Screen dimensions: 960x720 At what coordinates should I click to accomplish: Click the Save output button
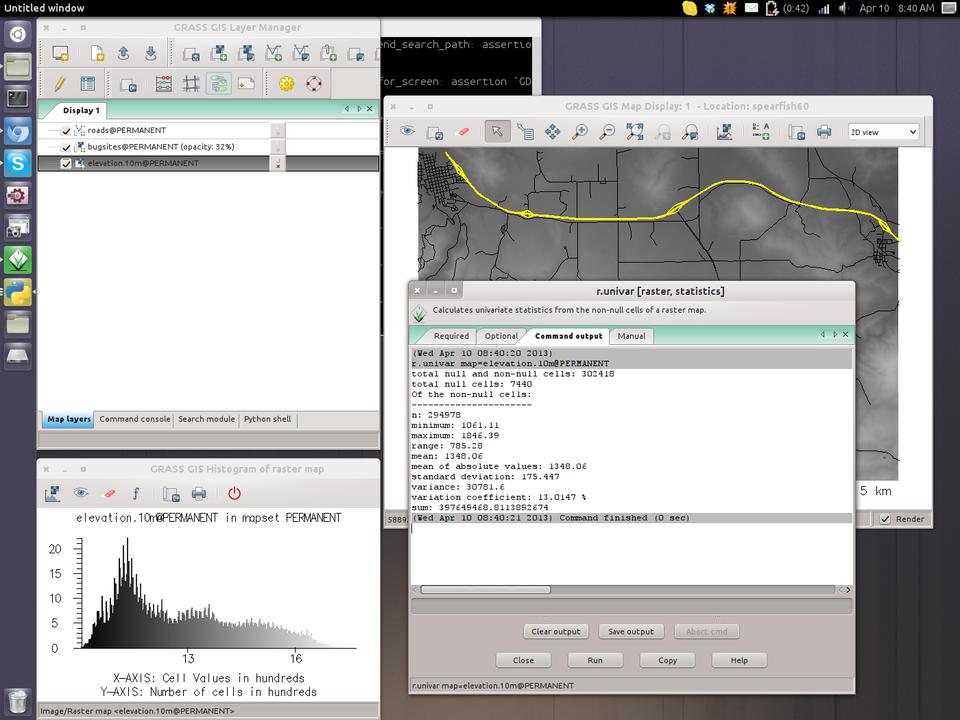point(631,631)
